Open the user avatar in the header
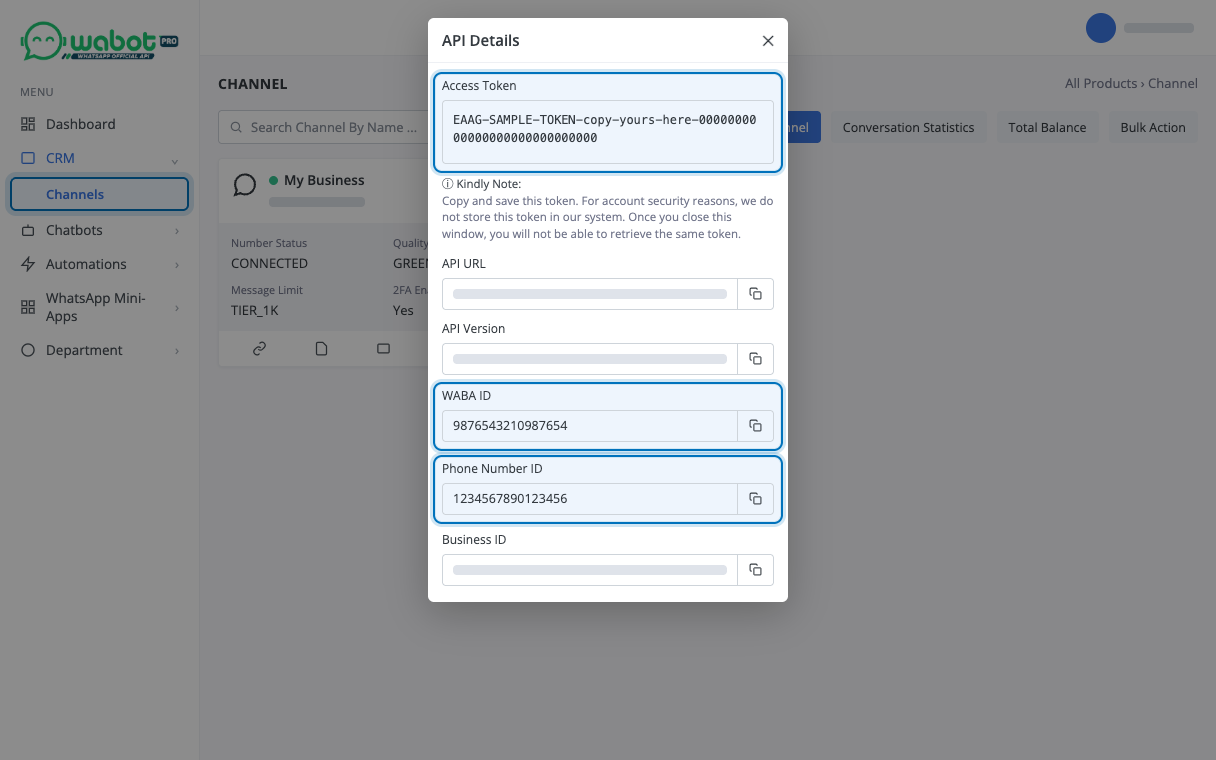This screenshot has height=760, width=1216. tap(1101, 28)
